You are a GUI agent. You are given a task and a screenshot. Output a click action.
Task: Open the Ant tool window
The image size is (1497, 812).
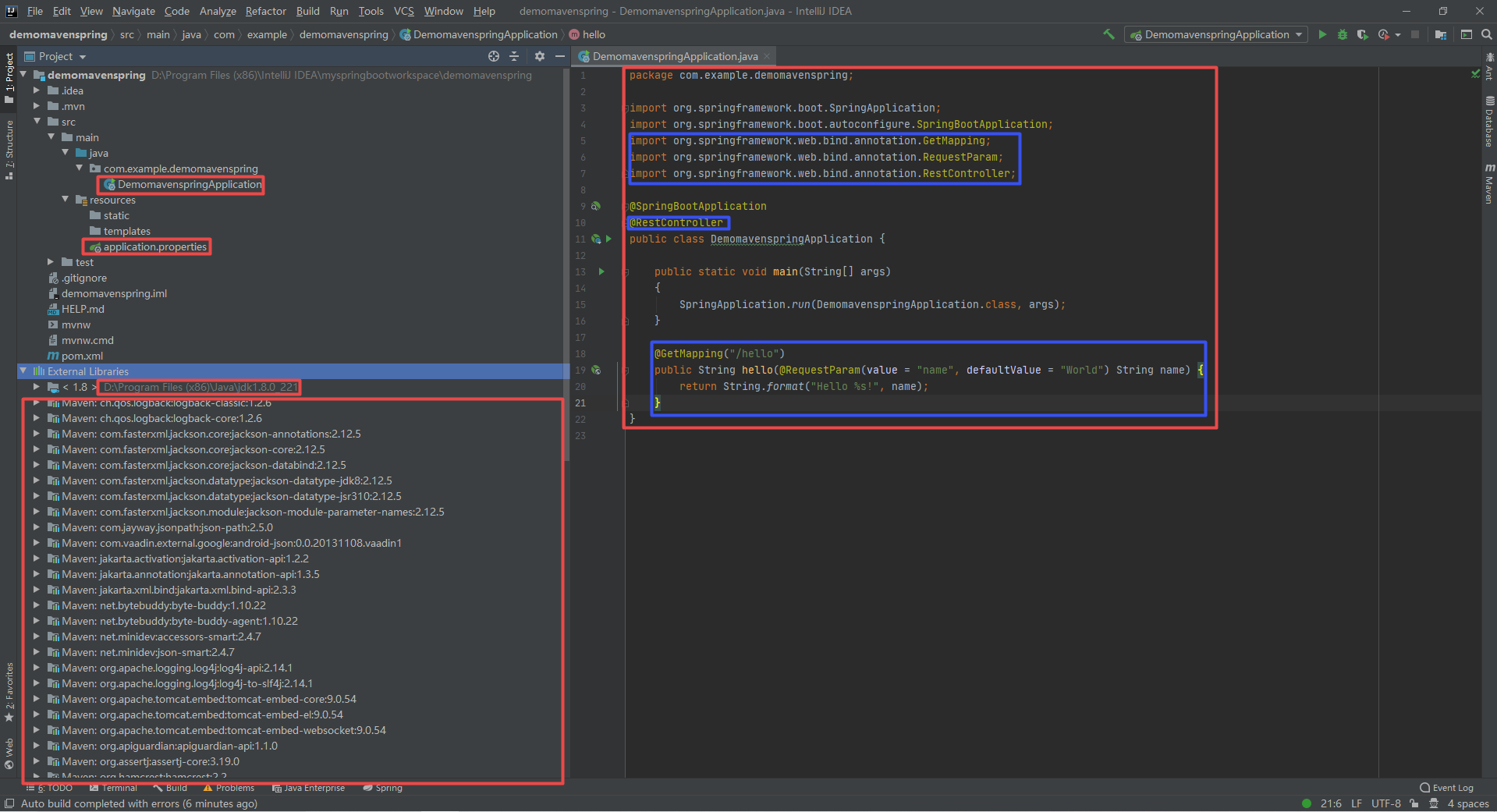pyautogui.click(x=1489, y=66)
